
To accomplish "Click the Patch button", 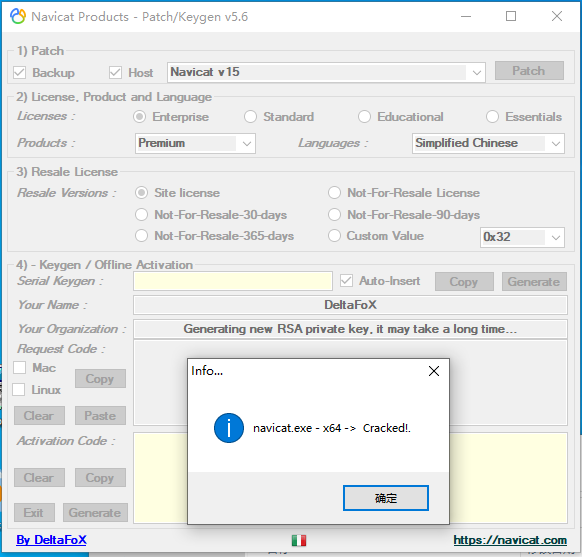I will point(529,71).
